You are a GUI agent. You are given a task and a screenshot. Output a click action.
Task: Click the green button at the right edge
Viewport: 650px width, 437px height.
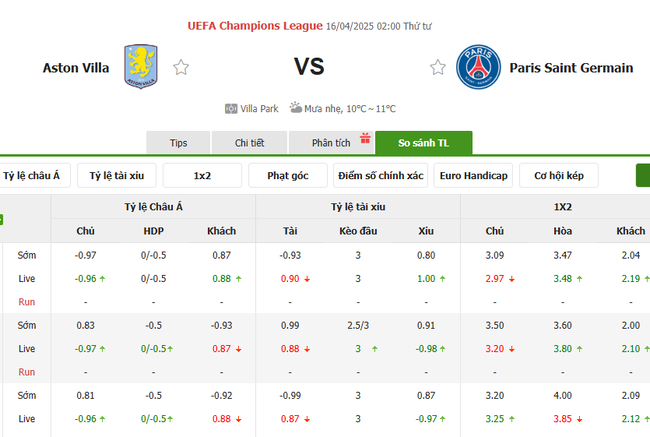(x=643, y=176)
